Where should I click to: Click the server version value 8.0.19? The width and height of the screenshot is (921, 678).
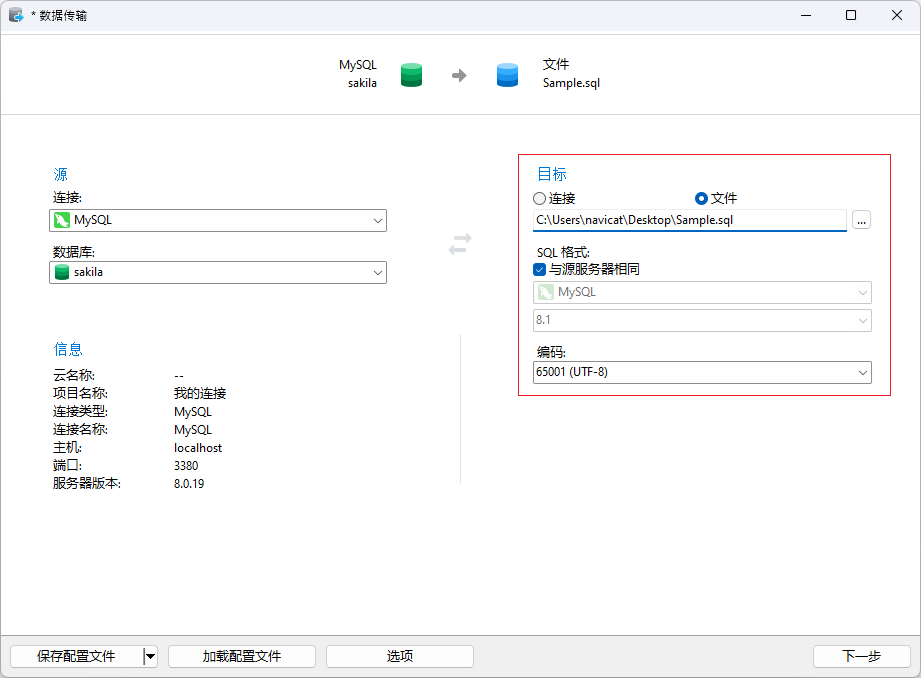tap(189, 484)
